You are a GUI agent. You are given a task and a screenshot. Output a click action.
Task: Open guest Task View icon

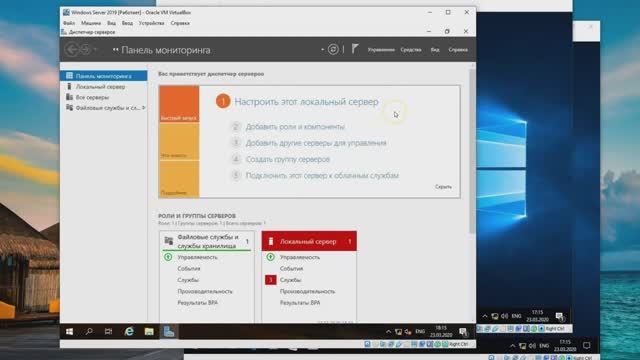108,331
